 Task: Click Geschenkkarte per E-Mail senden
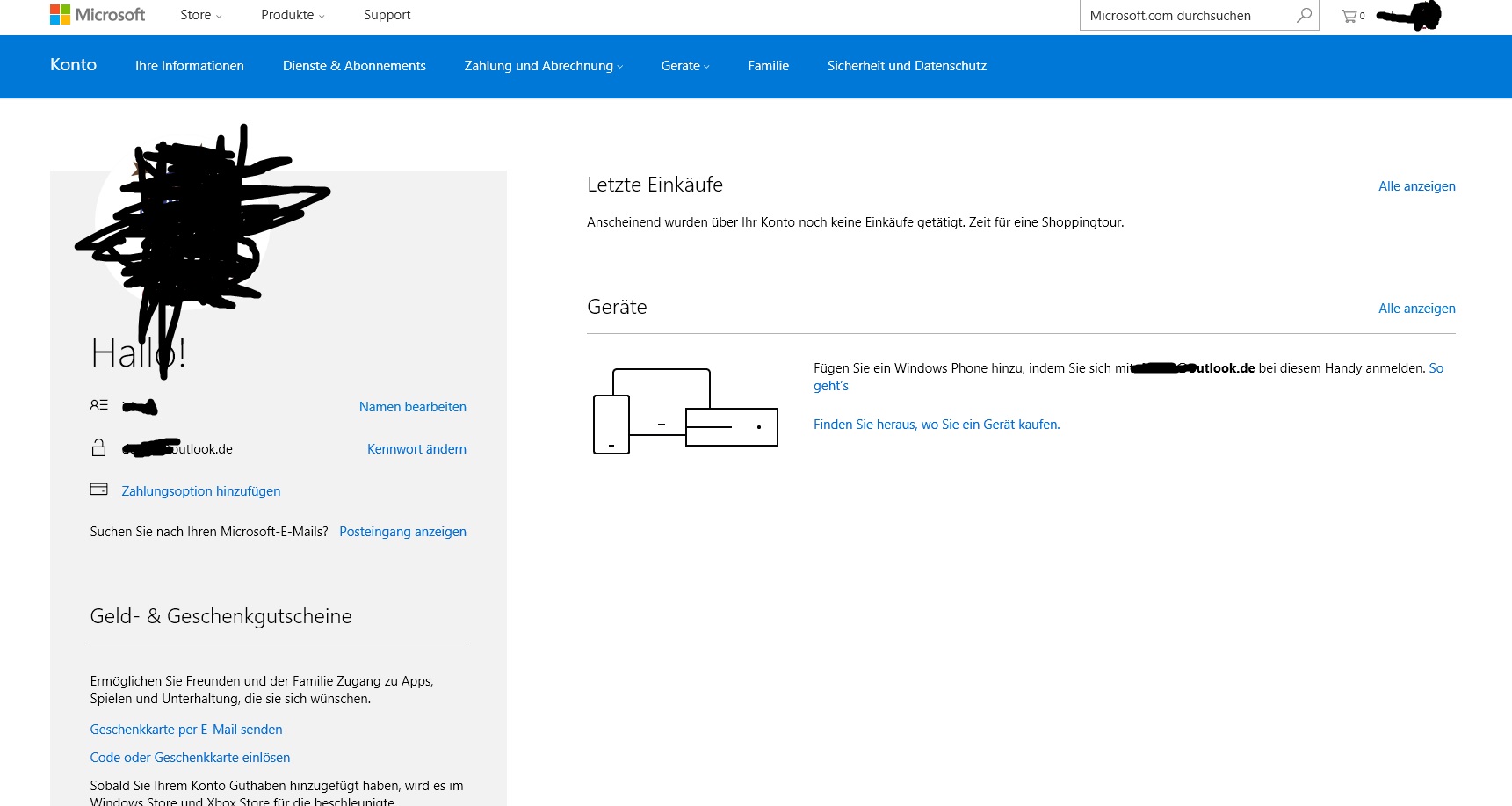(186, 730)
